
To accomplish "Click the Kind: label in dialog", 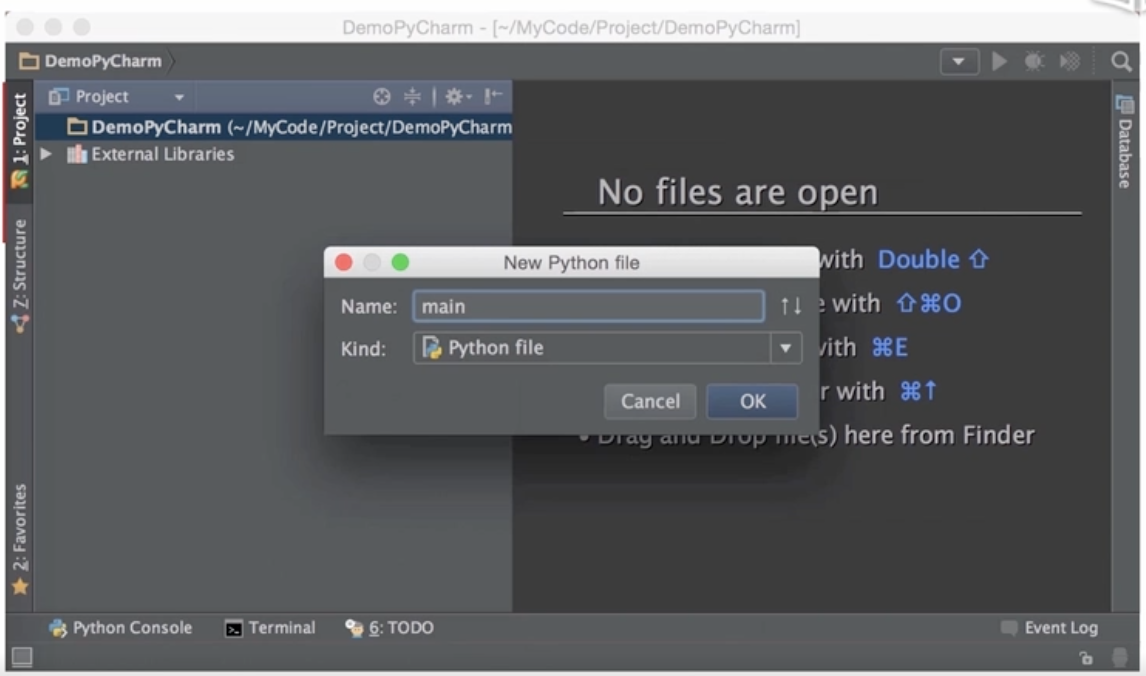I will click(x=363, y=349).
